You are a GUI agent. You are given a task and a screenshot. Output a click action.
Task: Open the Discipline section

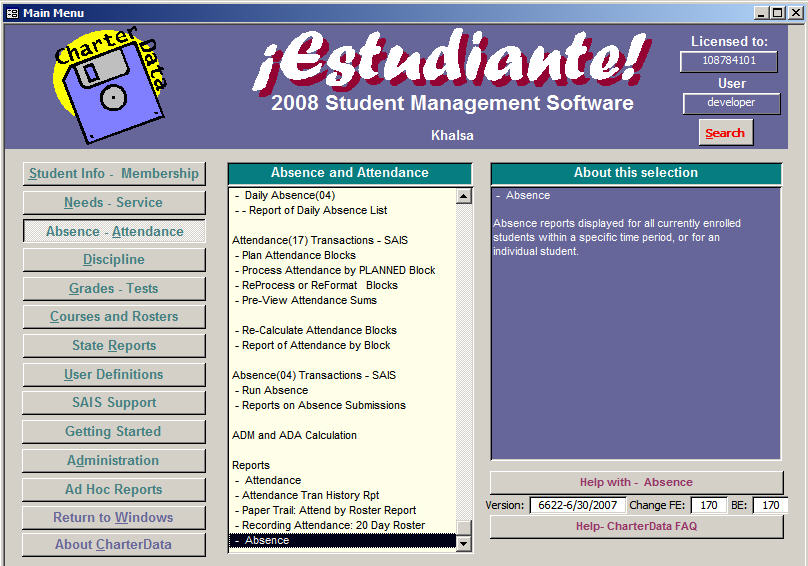(114, 260)
